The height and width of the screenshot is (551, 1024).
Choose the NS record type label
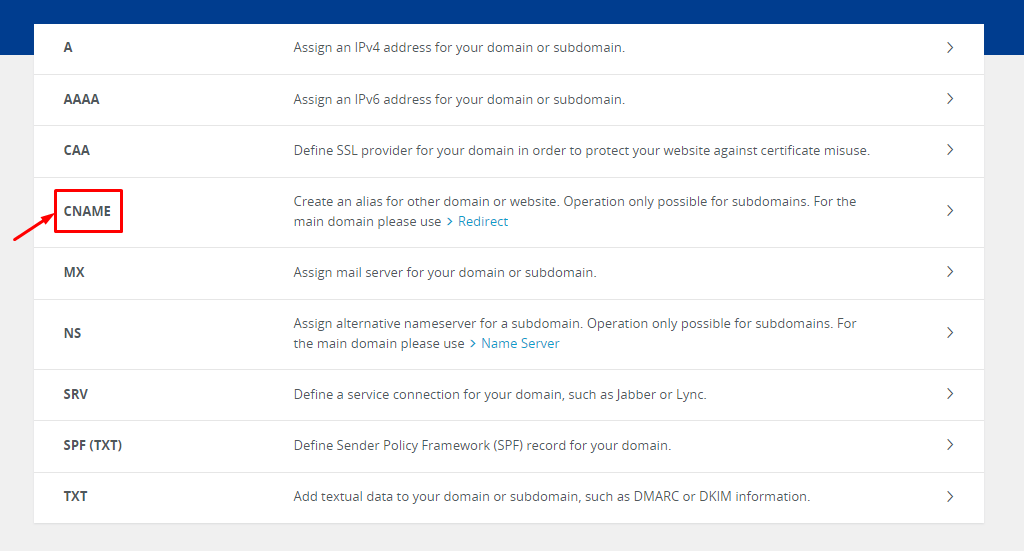click(x=72, y=334)
